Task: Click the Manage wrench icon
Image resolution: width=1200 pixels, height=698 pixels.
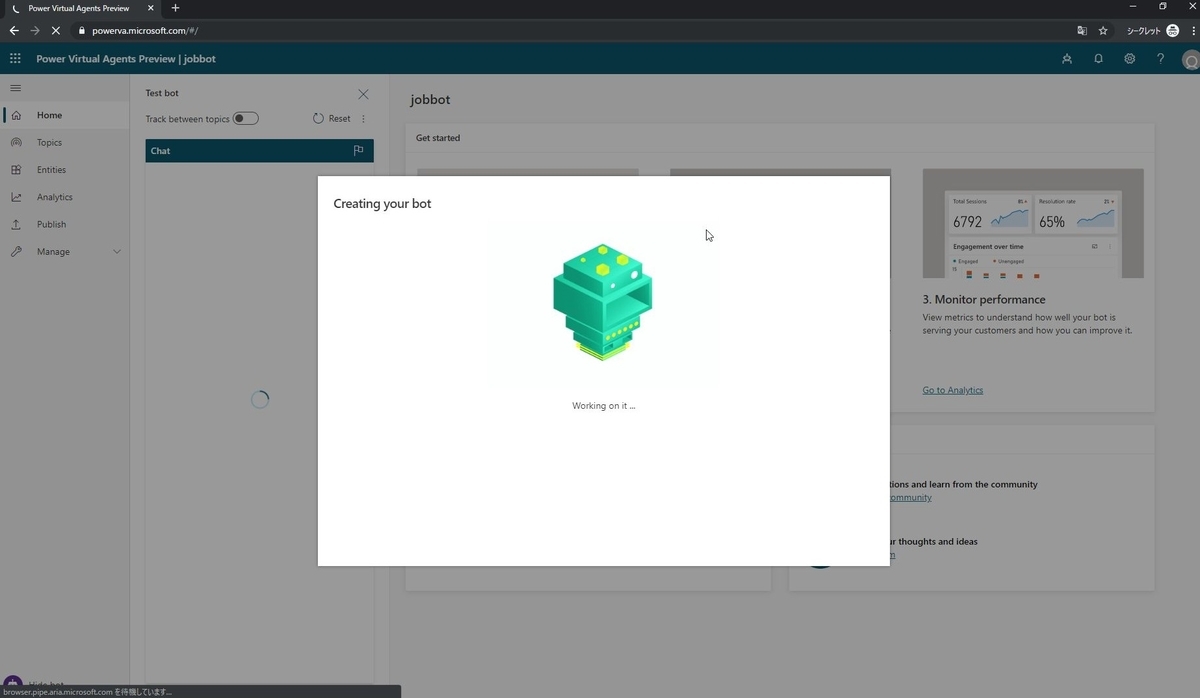Action: click(x=16, y=252)
